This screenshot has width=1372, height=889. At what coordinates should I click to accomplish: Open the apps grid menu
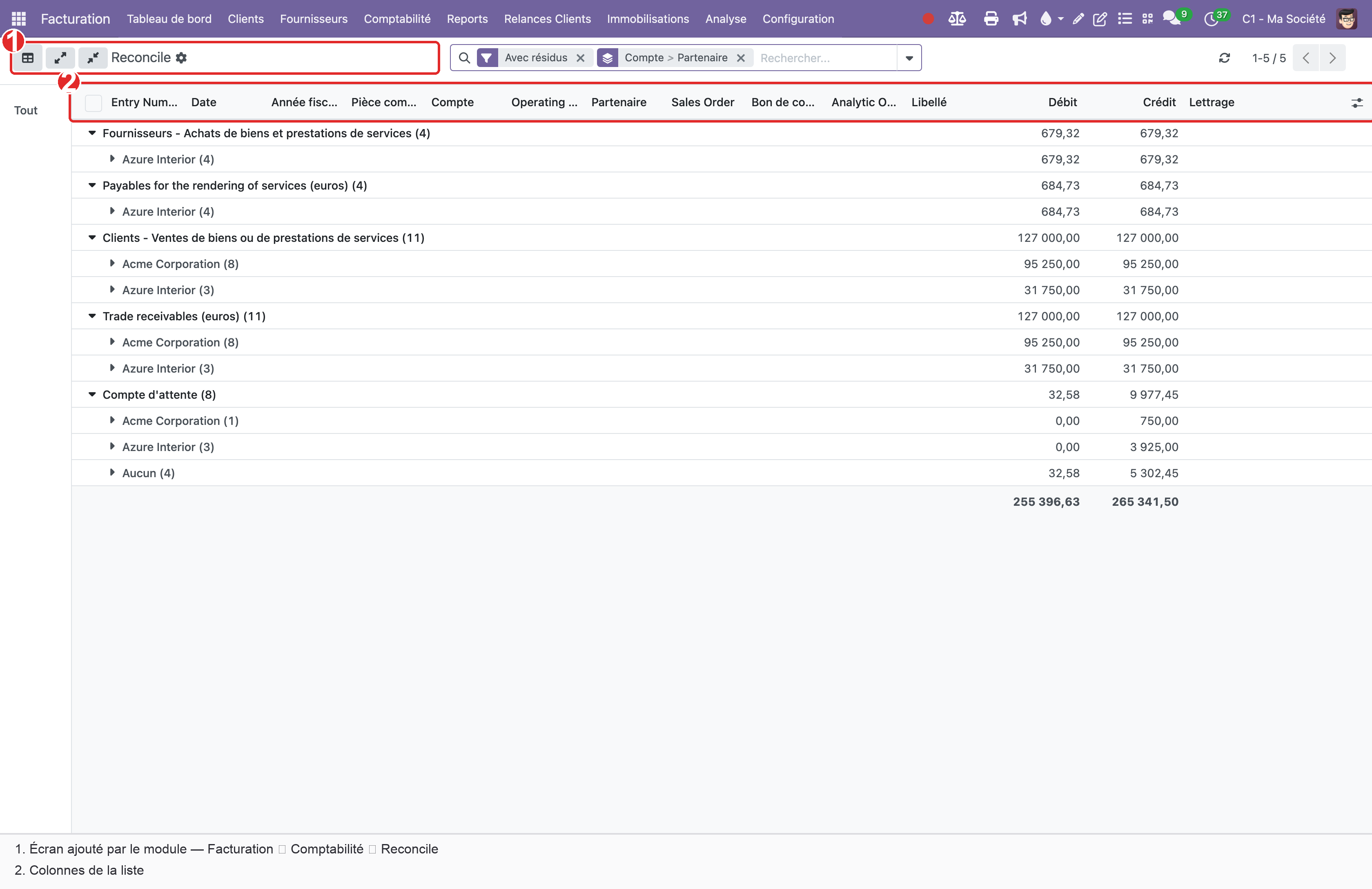[18, 18]
